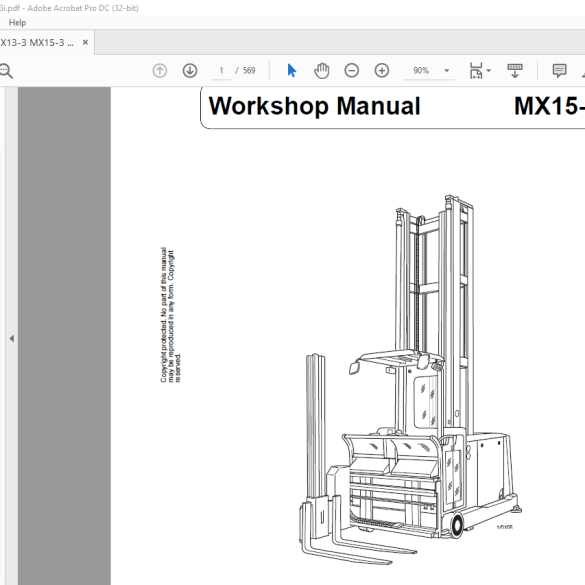
Task: Click the fit page width icon
Action: 476,71
